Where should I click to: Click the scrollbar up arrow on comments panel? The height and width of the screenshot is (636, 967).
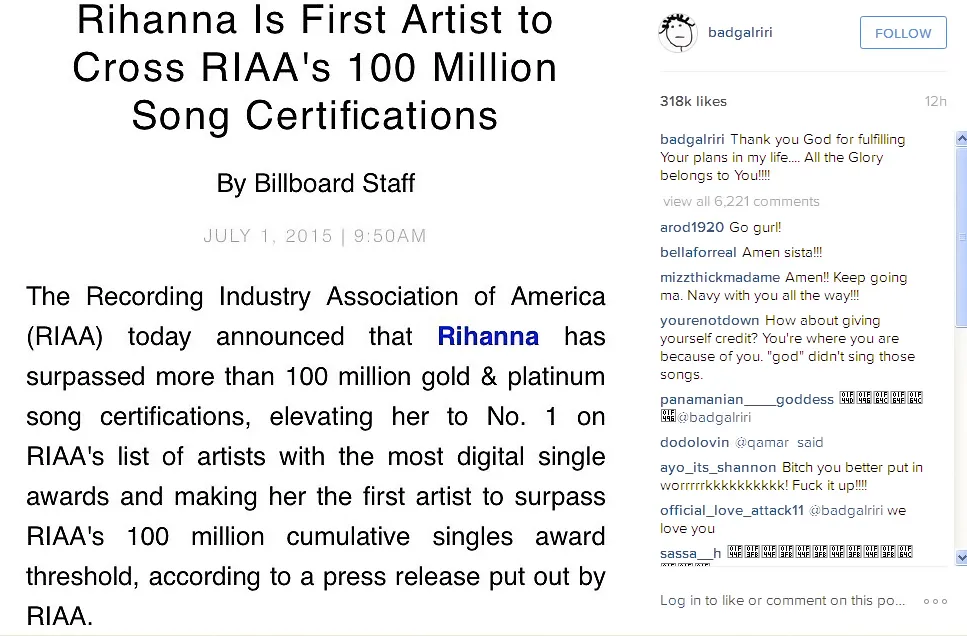(961, 137)
